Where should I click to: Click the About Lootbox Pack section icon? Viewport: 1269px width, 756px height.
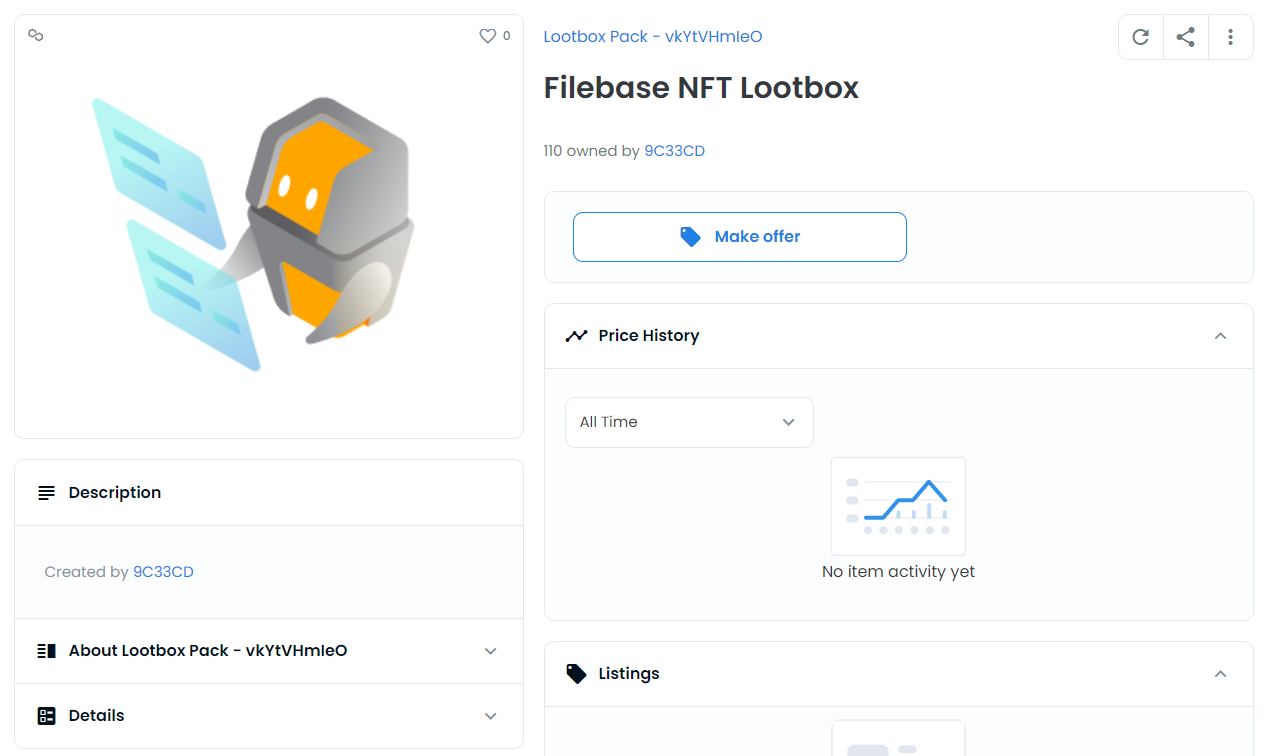46,651
